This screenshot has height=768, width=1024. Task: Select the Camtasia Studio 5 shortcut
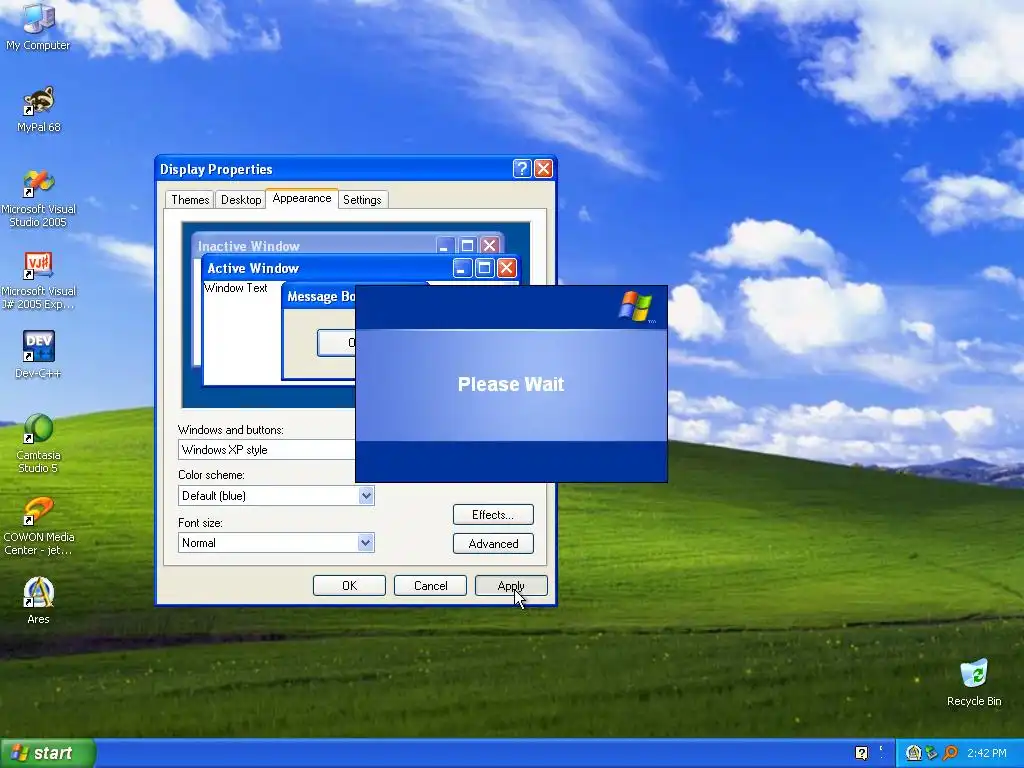click(x=39, y=443)
